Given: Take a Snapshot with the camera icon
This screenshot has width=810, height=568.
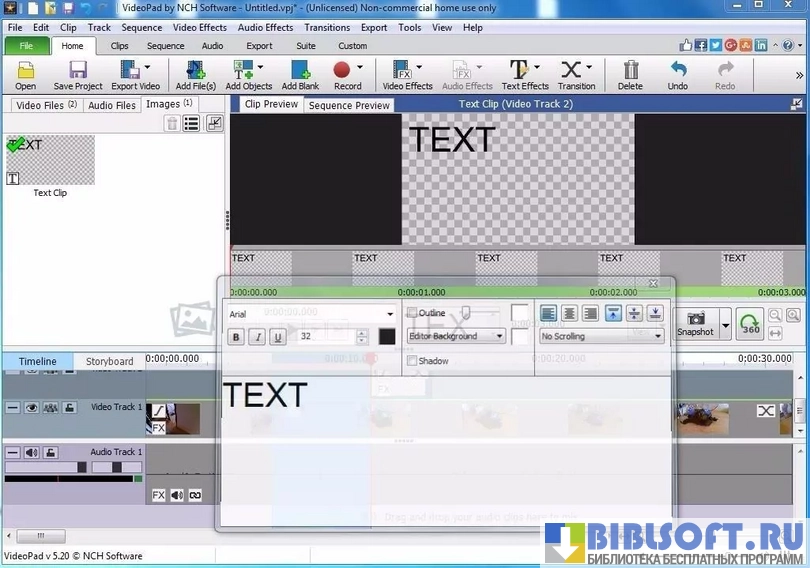Looking at the screenshot, I should 696,321.
